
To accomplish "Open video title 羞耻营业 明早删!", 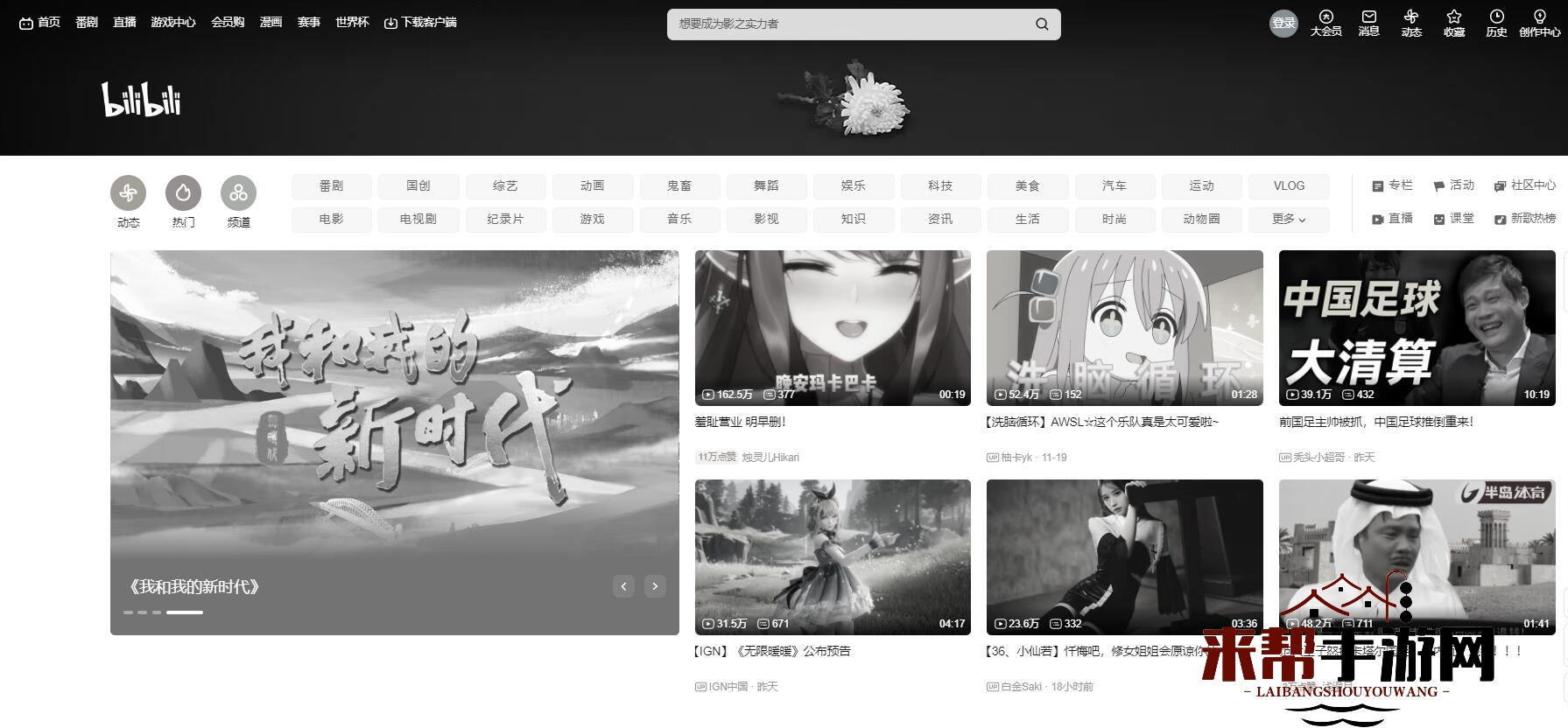I will click(741, 422).
